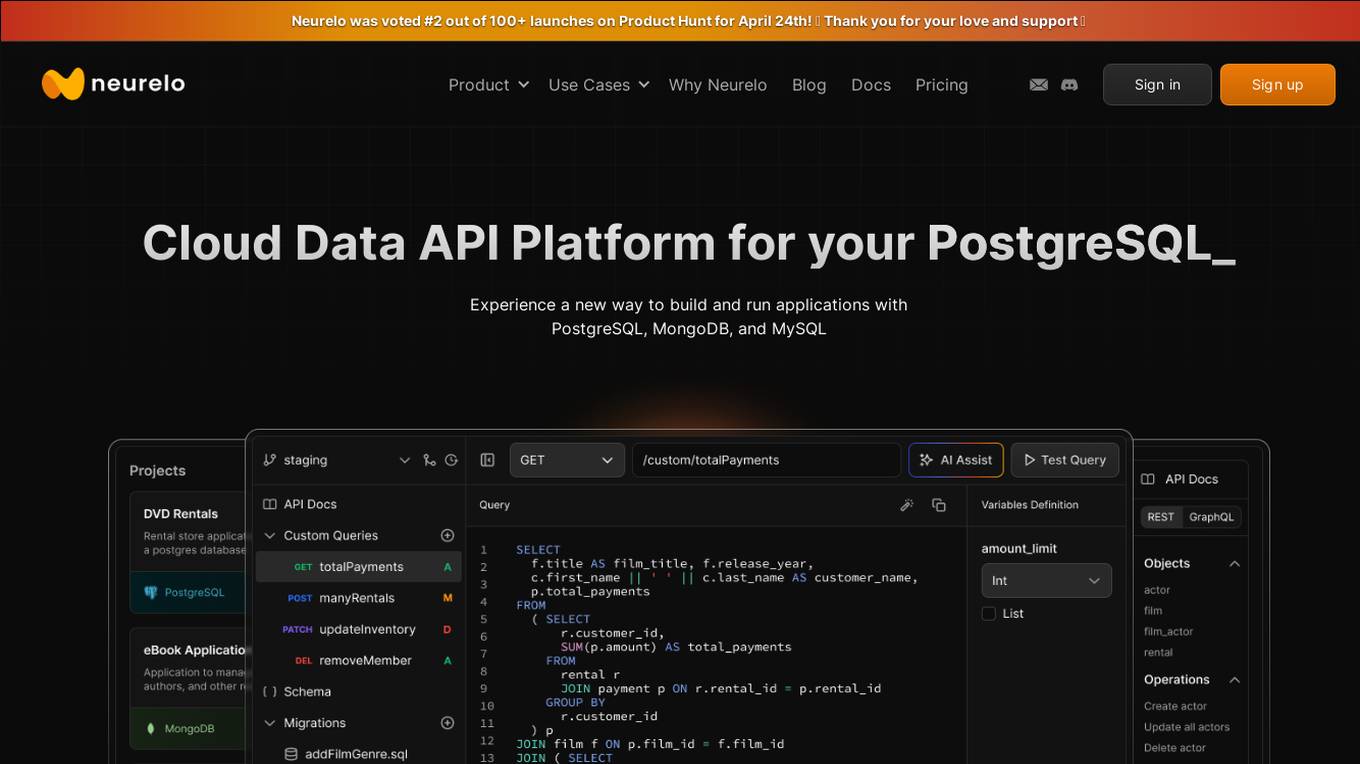Click the Delete actor operation
The image size is (1360, 764).
point(1175,748)
